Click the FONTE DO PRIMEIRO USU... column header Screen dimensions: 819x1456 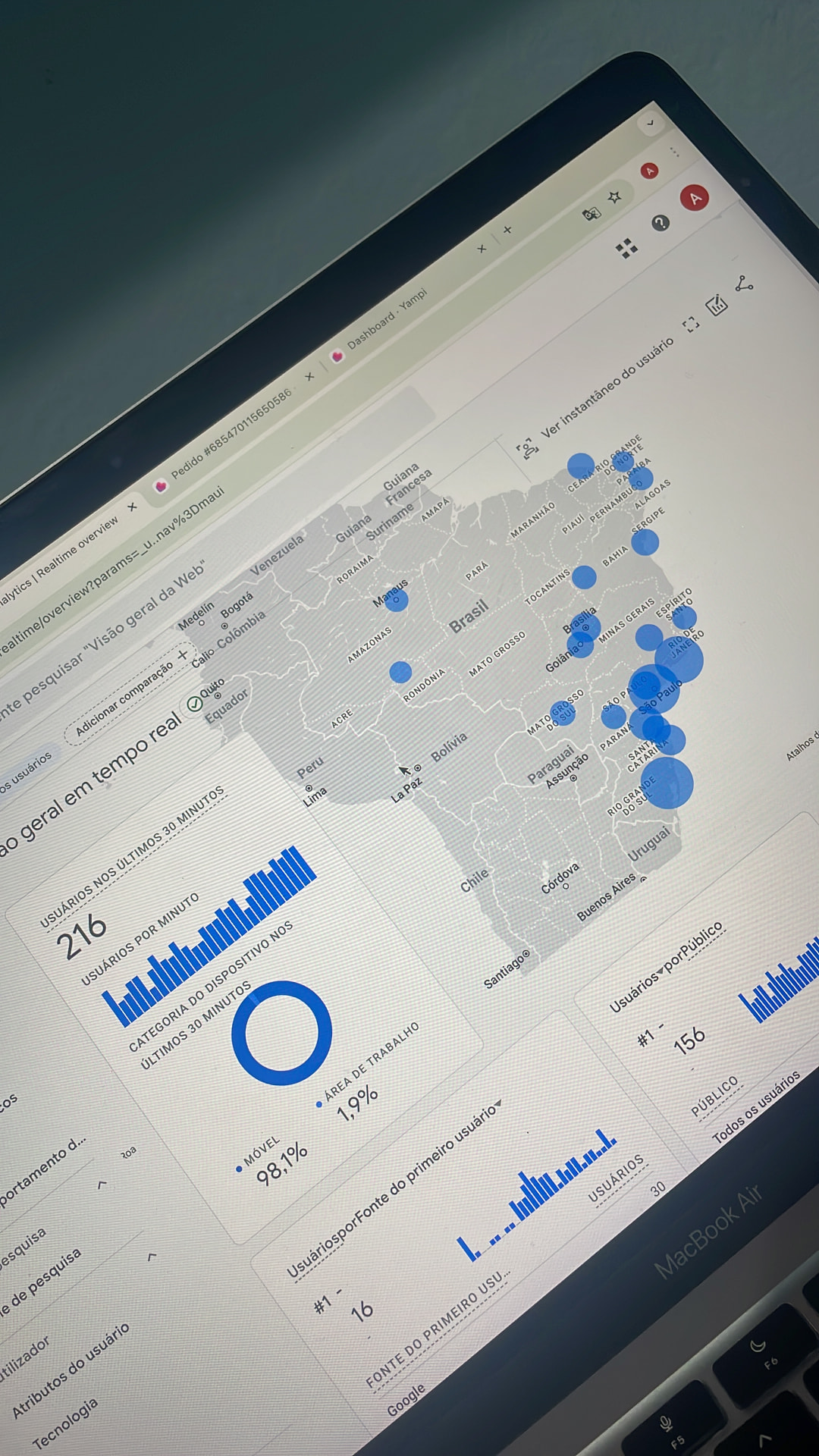tap(438, 1329)
